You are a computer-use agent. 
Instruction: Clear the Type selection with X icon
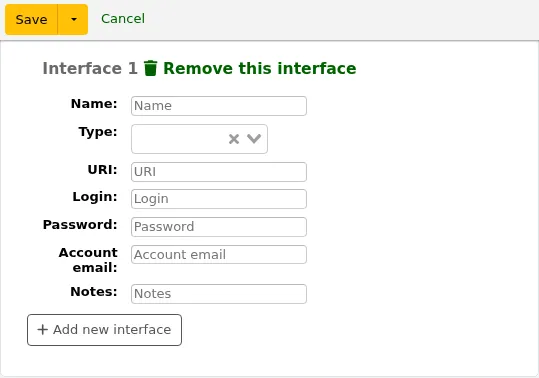[234, 139]
